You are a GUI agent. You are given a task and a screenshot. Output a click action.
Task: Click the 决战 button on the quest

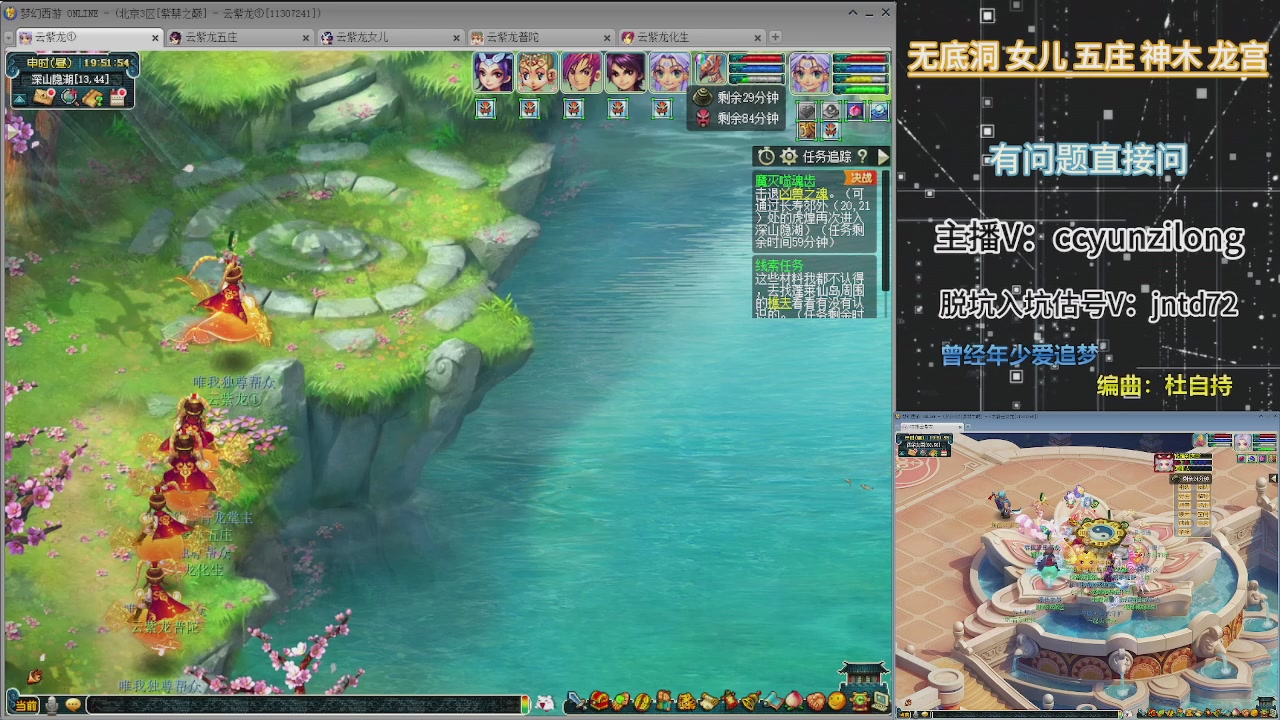(861, 178)
